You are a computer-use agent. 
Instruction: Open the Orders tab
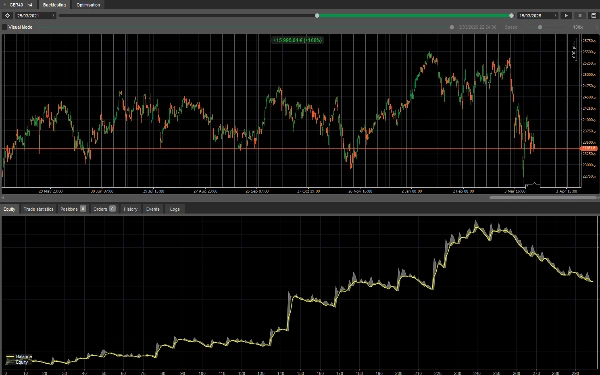tap(104, 209)
